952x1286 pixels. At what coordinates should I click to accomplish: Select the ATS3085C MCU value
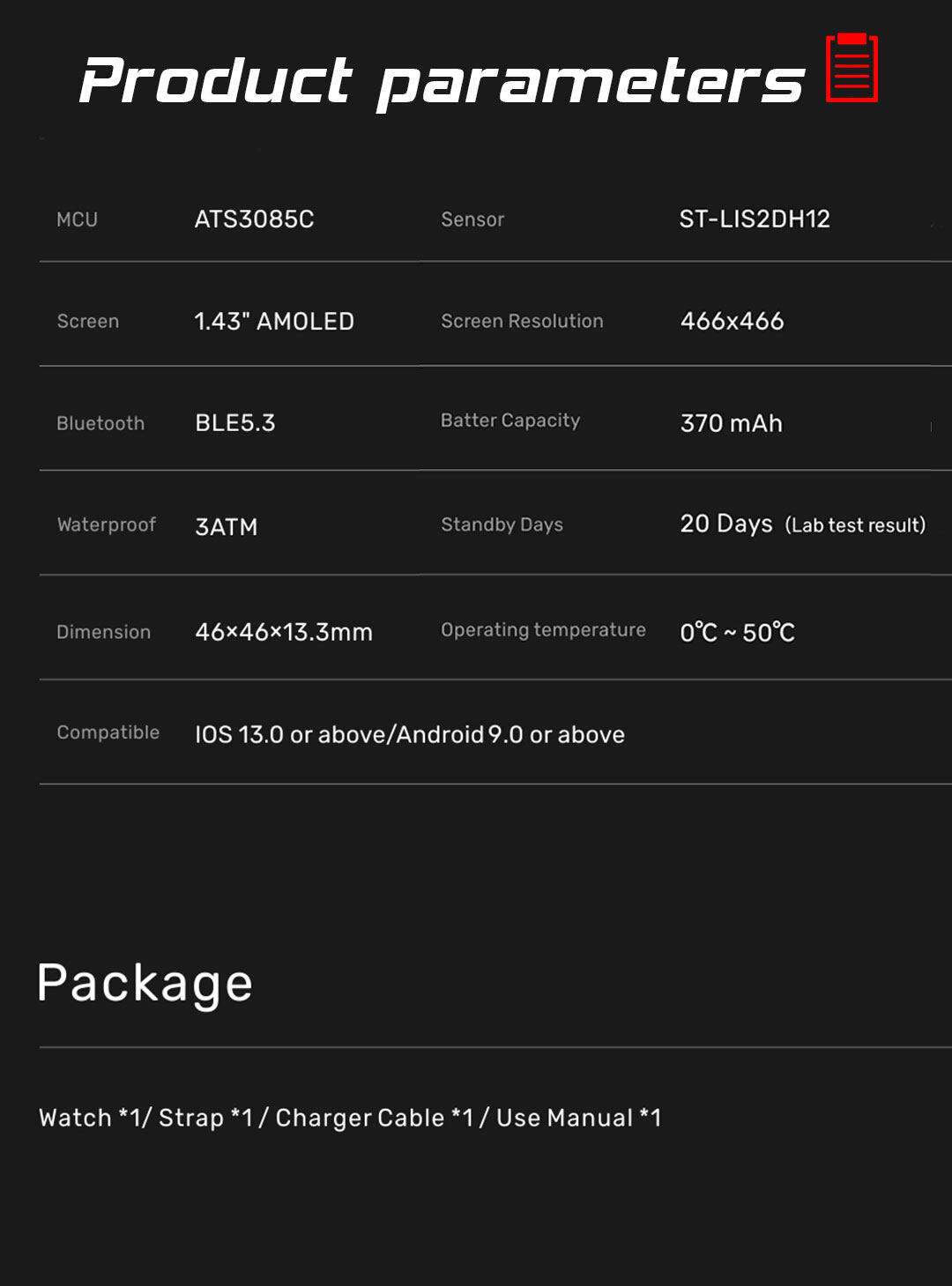point(254,219)
